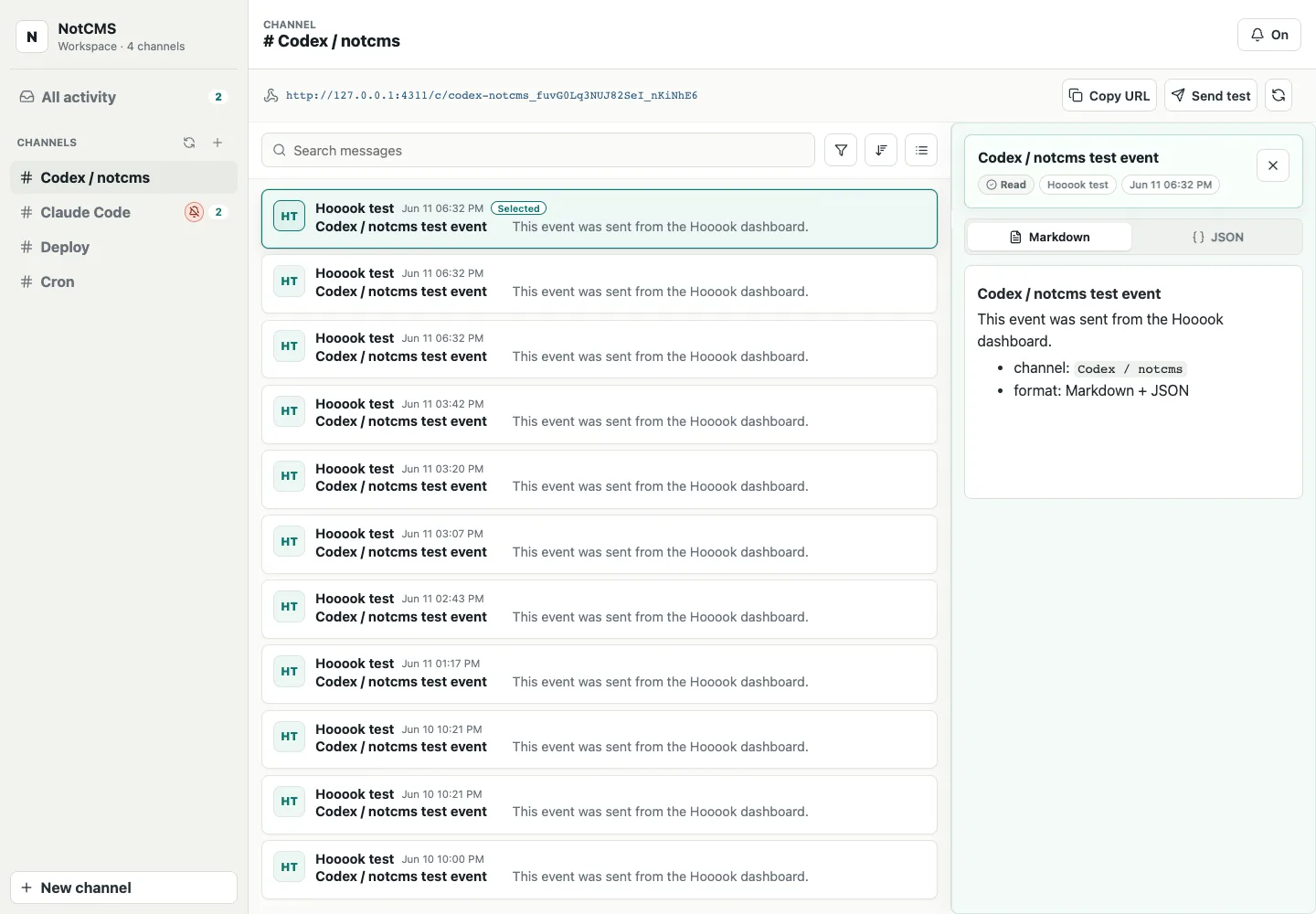Image resolution: width=1316 pixels, height=914 pixels.
Task: Click the 'Codex / notcms' code text in details
Action: tap(1130, 369)
